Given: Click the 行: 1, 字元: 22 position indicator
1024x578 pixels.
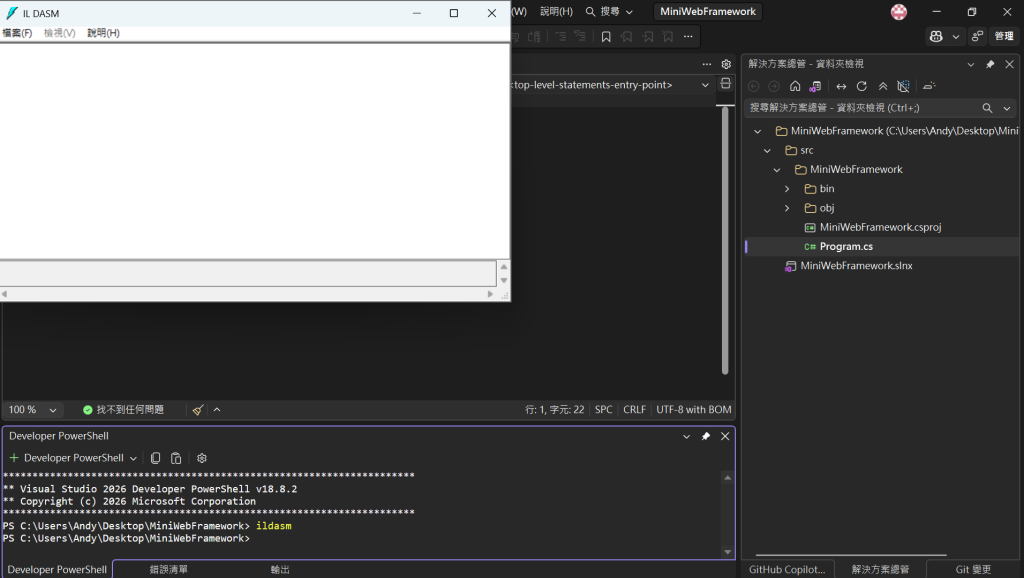Looking at the screenshot, I should coord(554,409).
